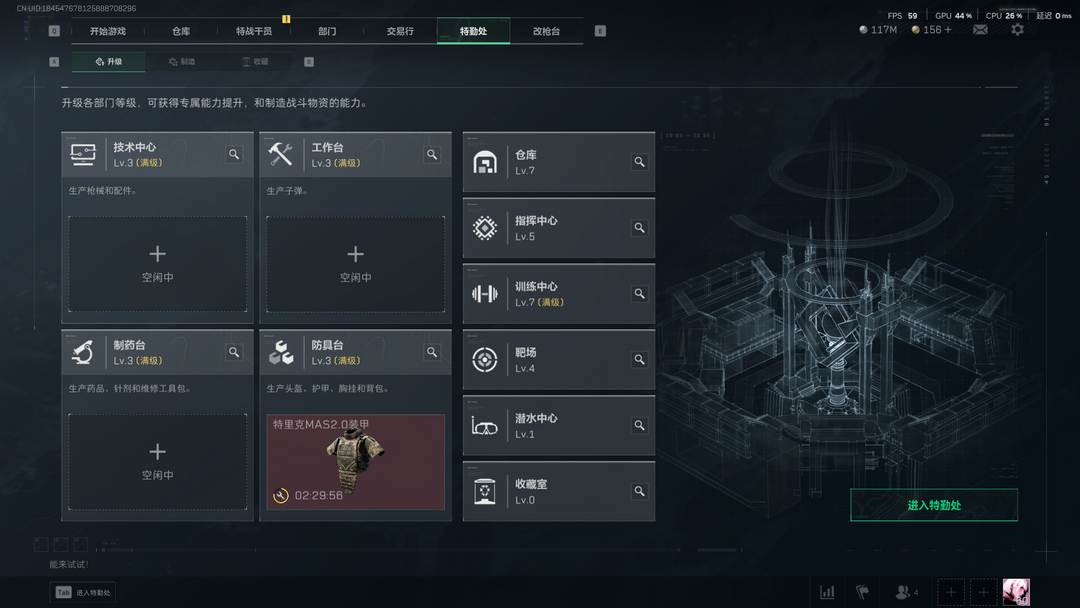The height and width of the screenshot is (608, 1080).
Task: Open 特里克MAS2.0 armor production slot
Action: pyautogui.click(x=355, y=461)
